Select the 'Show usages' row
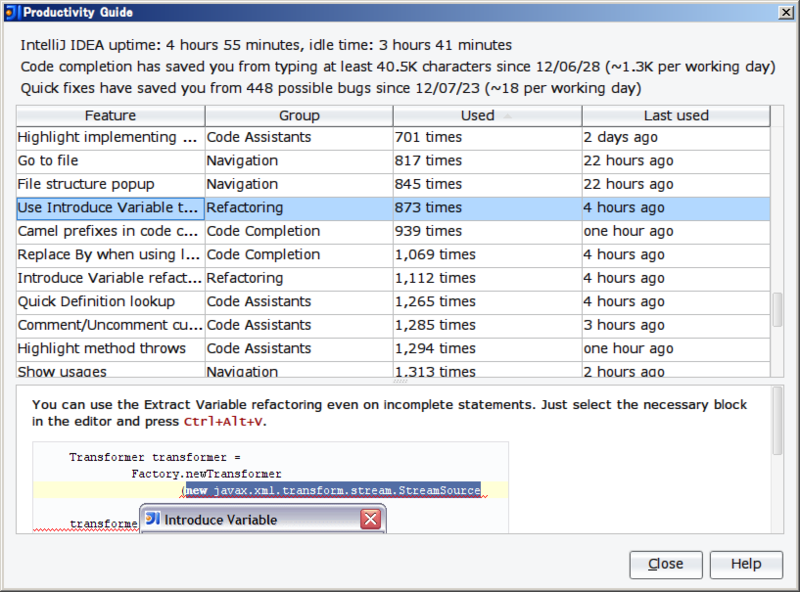Image resolution: width=800 pixels, height=592 pixels. 393,371
